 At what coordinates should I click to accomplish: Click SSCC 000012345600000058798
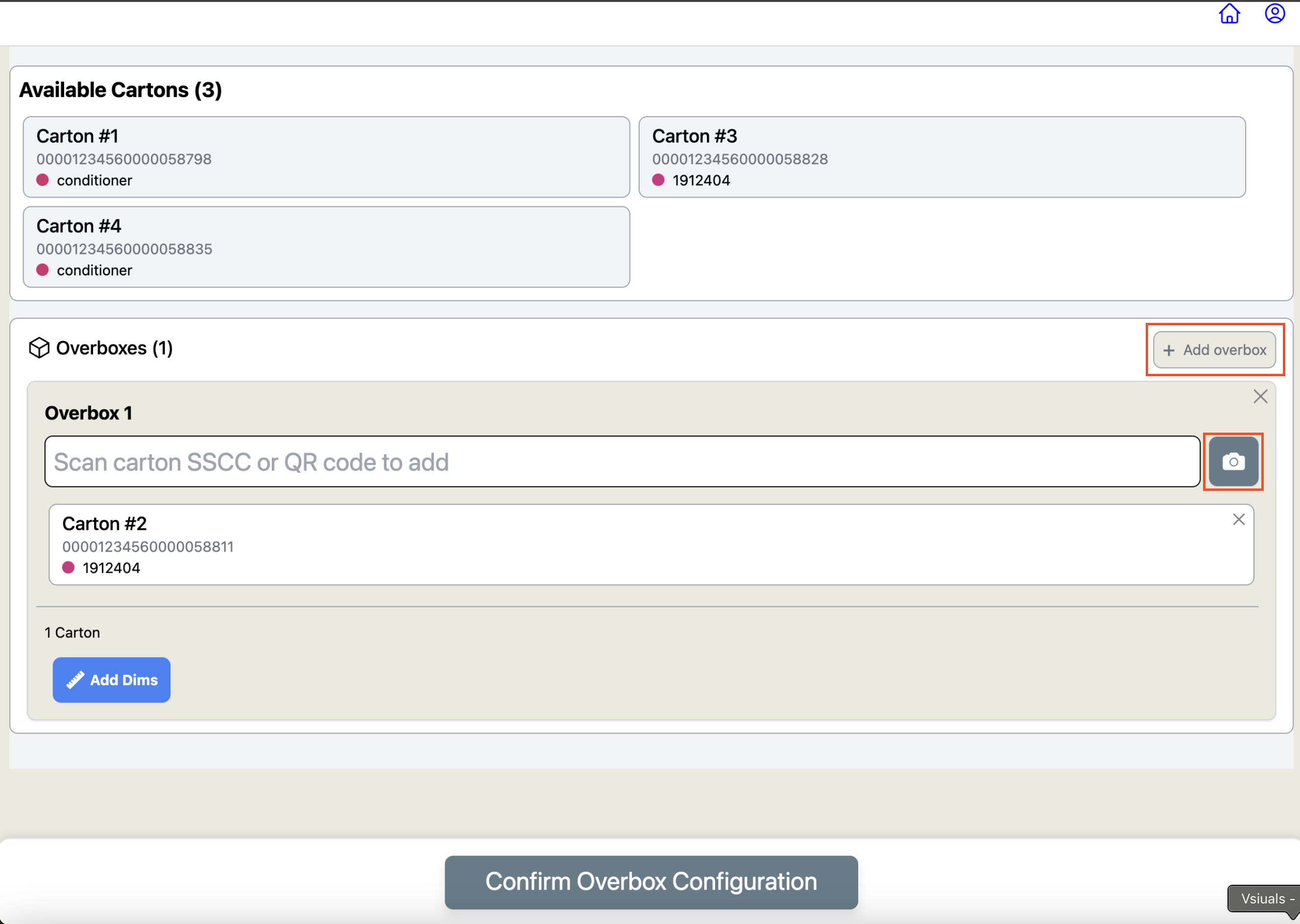[x=124, y=159]
